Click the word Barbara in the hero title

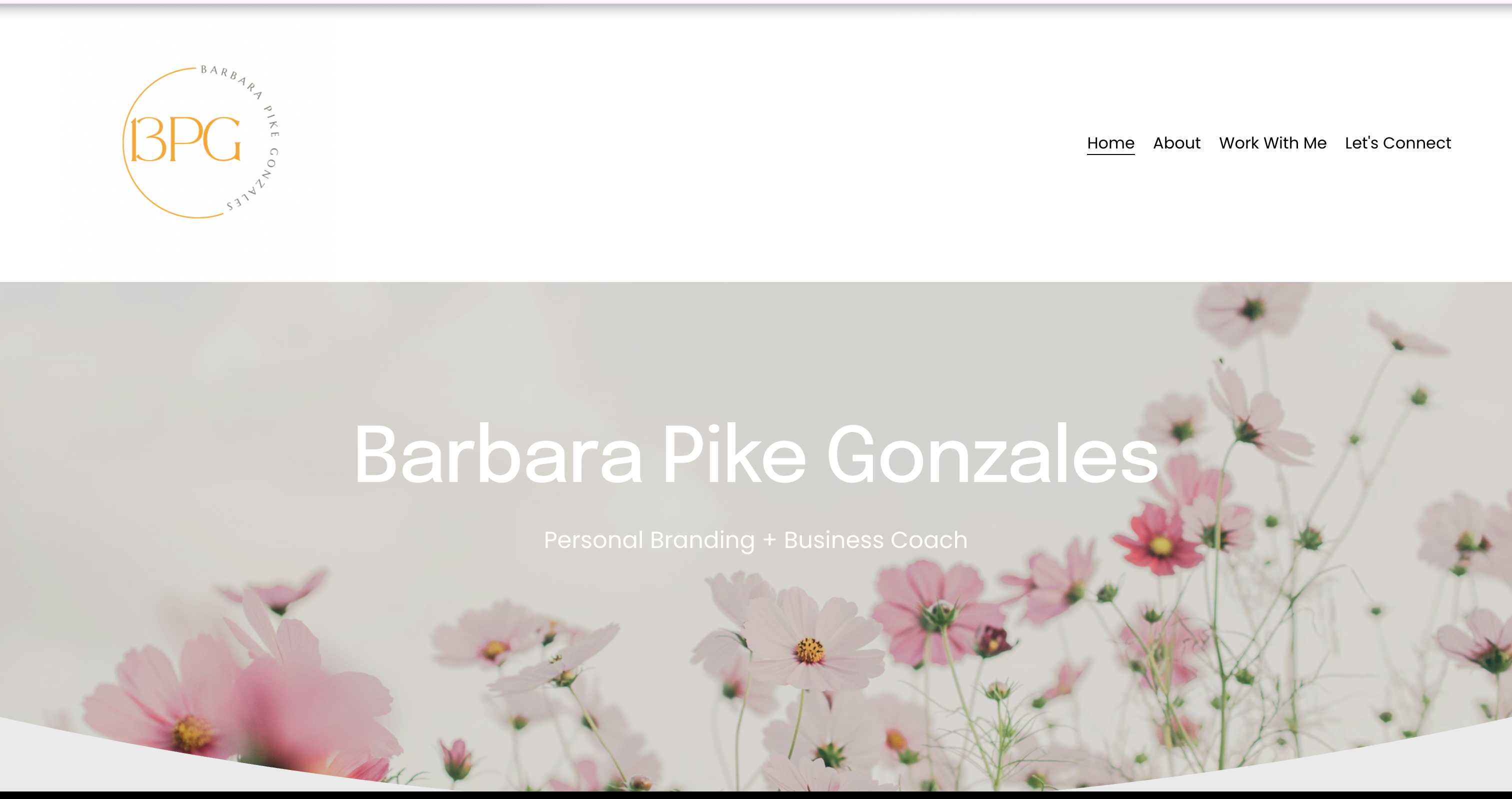tap(497, 455)
